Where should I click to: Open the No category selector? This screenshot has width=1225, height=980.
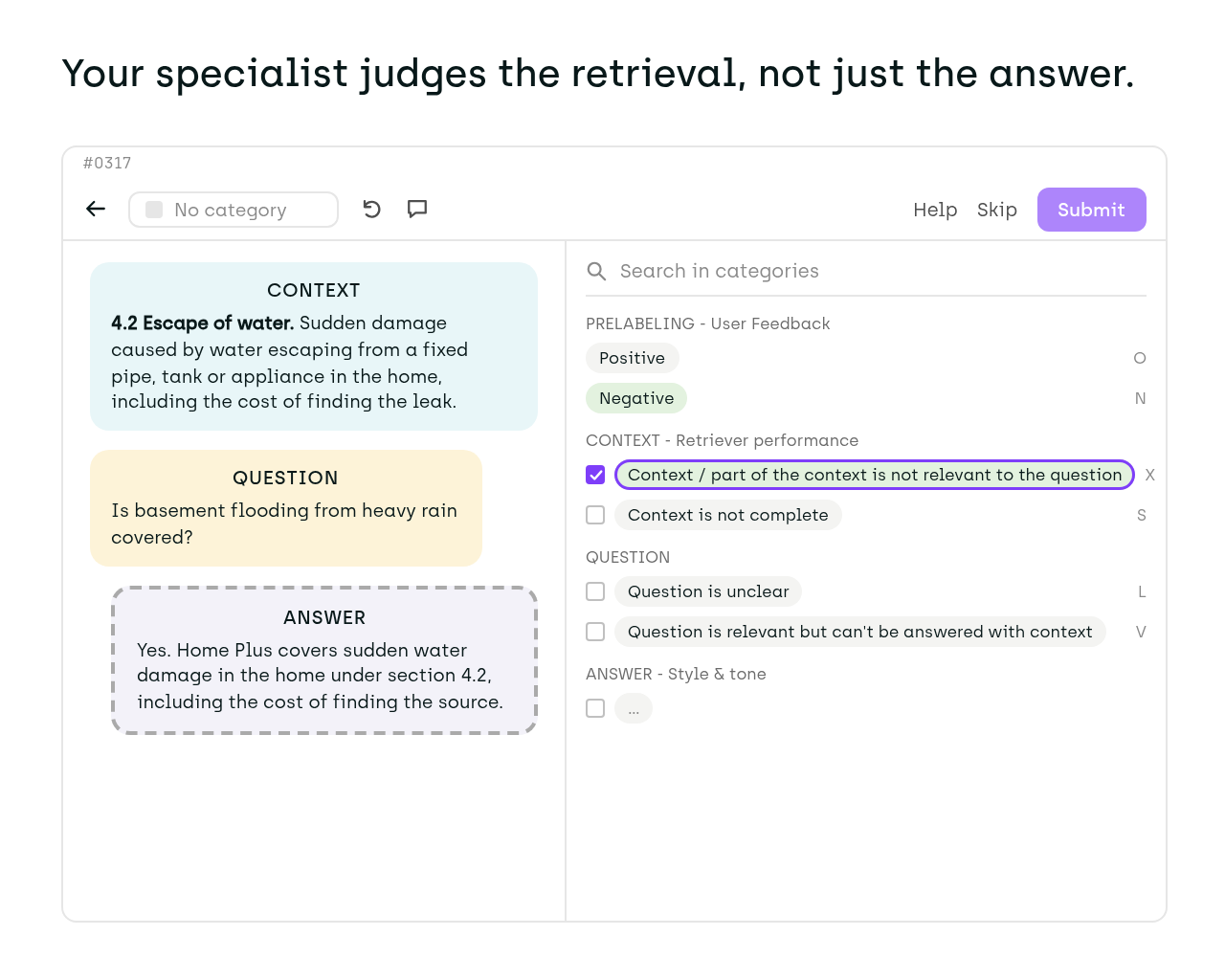234,210
